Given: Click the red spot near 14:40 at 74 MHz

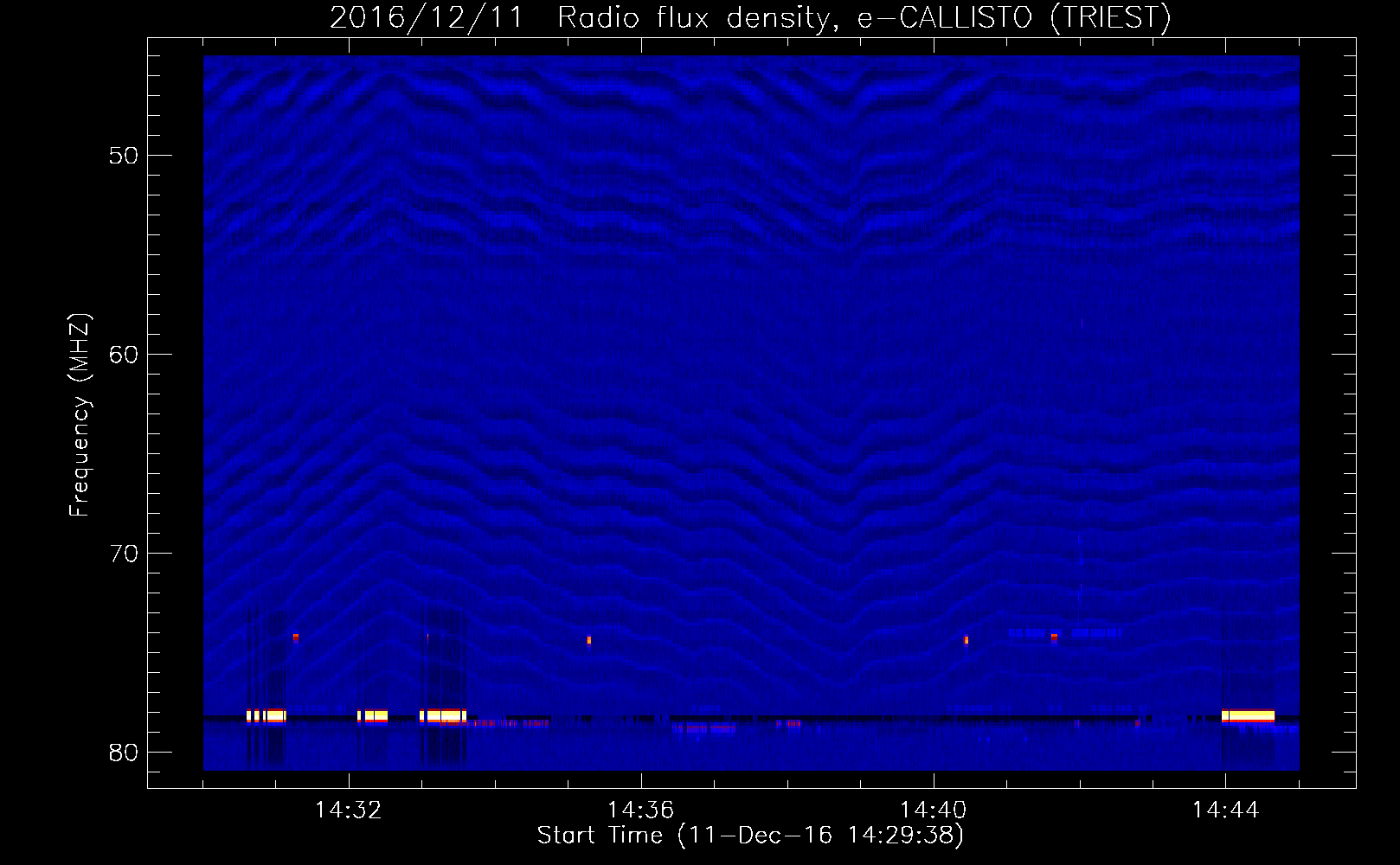Looking at the screenshot, I should click(x=967, y=640).
